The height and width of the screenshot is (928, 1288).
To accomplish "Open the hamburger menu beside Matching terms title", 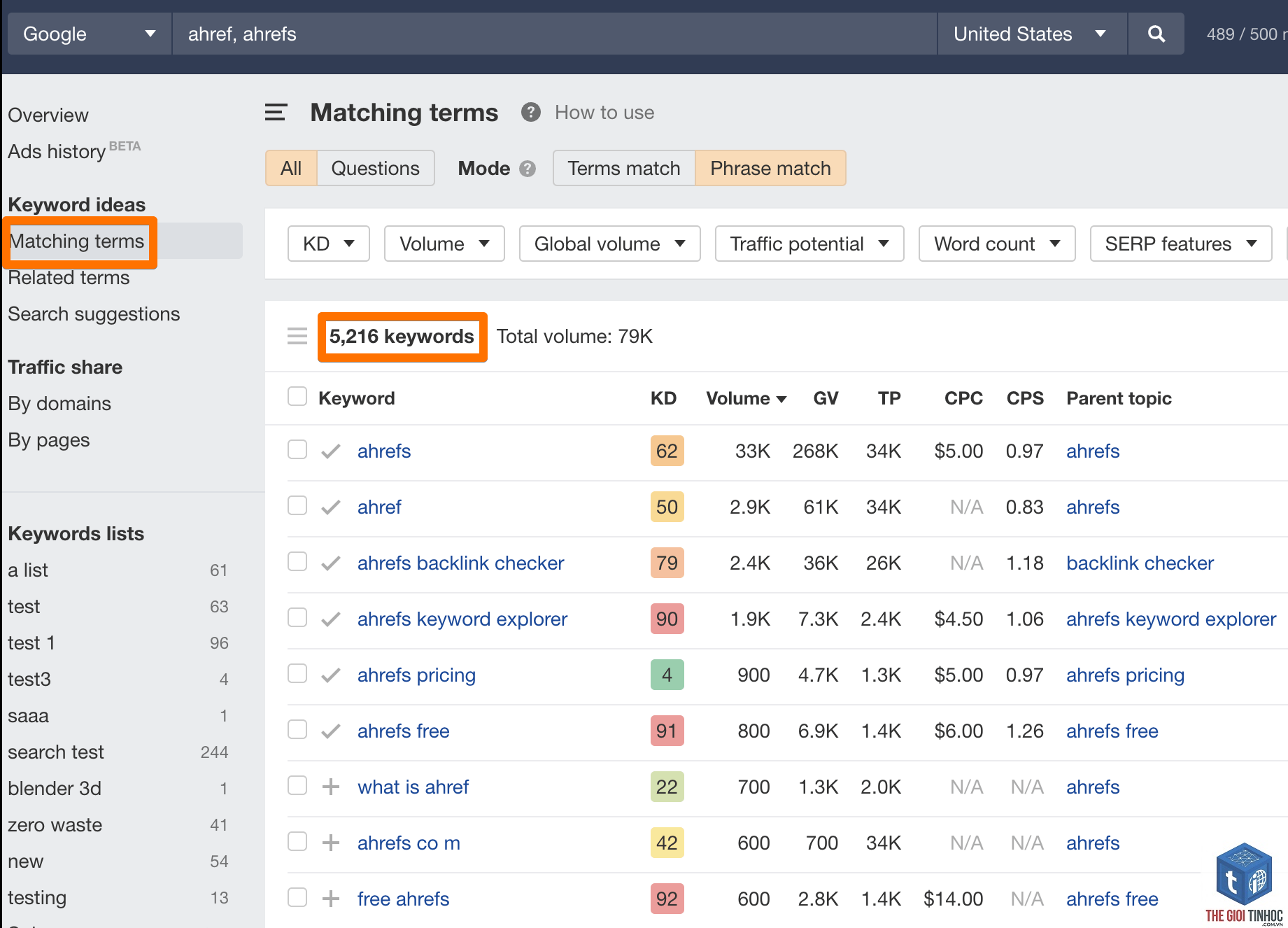I will (x=276, y=112).
